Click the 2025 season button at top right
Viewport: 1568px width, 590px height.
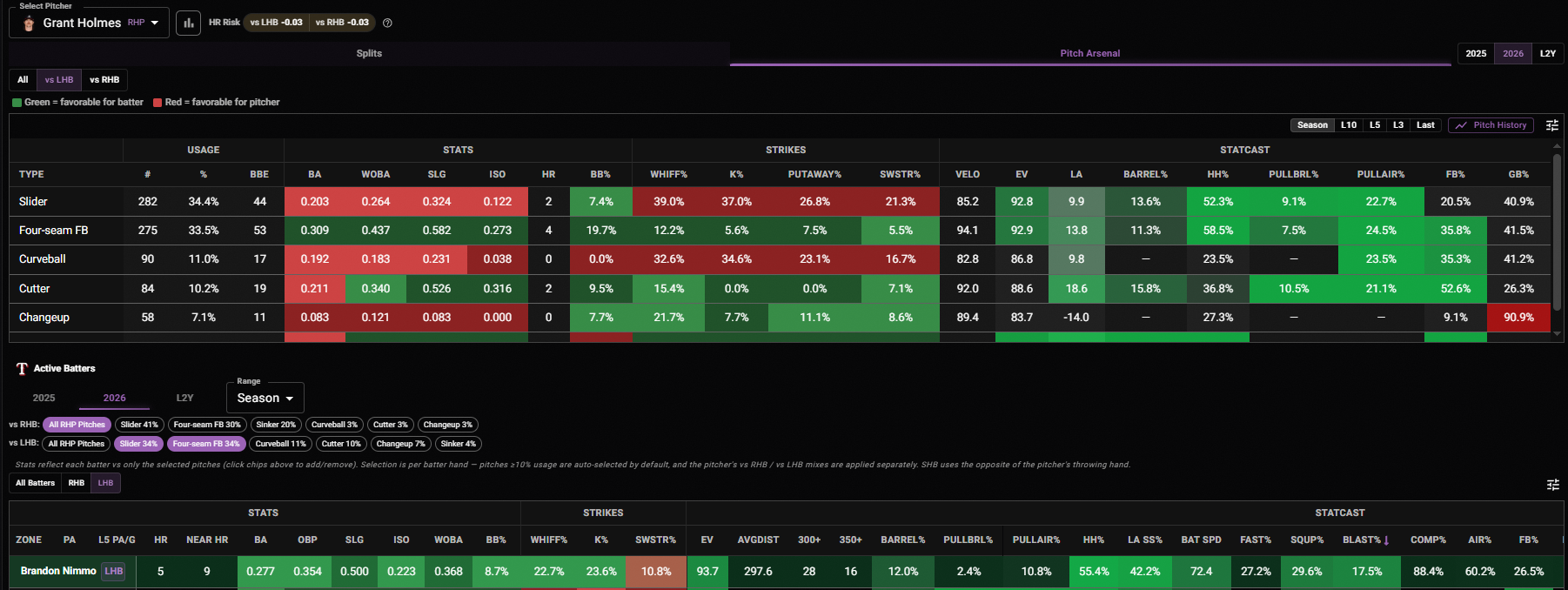click(1476, 53)
